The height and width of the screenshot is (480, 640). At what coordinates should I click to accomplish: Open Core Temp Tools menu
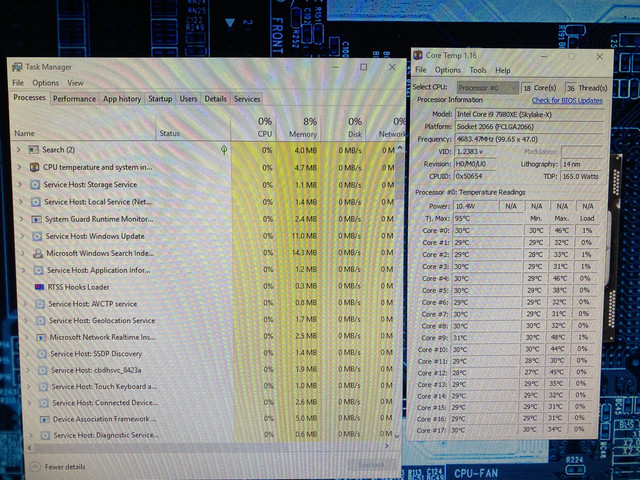(478, 70)
